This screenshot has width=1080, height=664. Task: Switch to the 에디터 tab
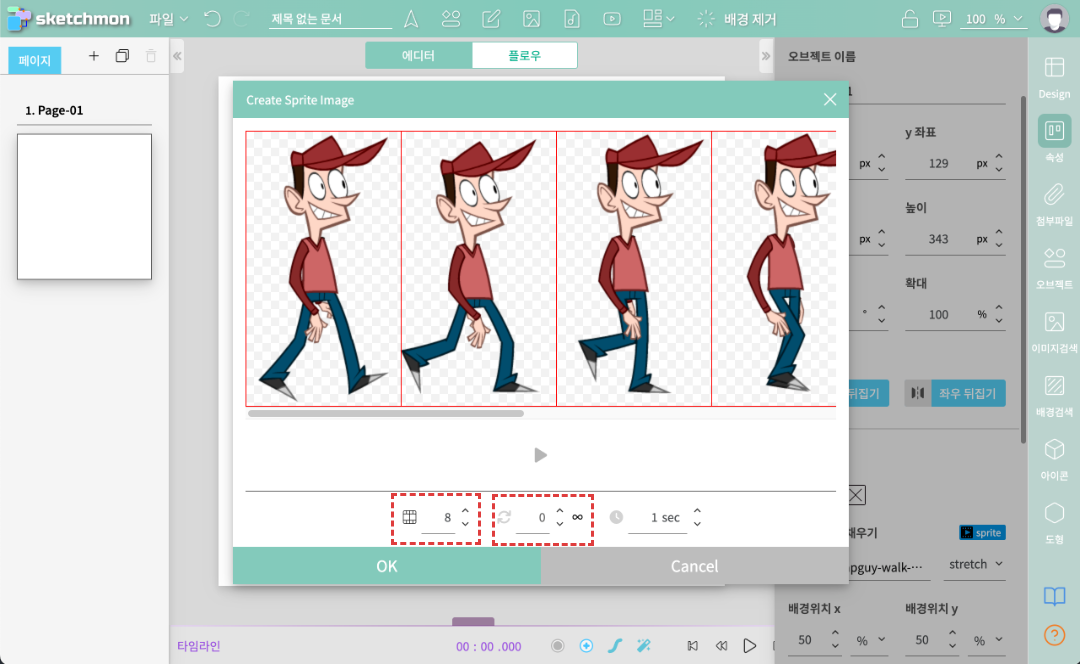point(418,56)
